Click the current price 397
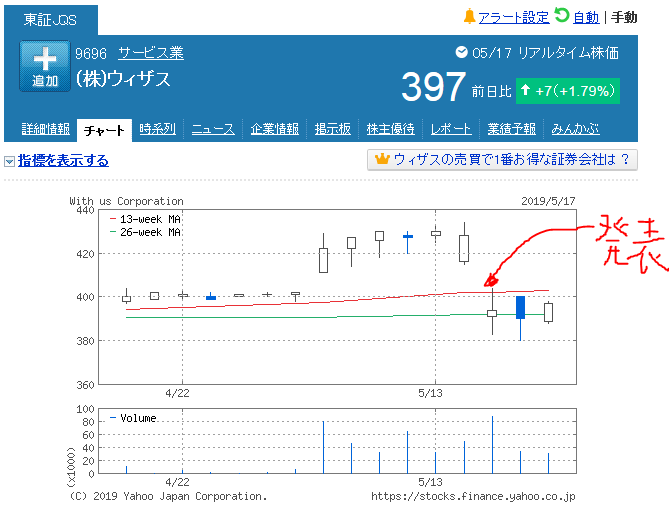The image size is (669, 512). (x=433, y=87)
